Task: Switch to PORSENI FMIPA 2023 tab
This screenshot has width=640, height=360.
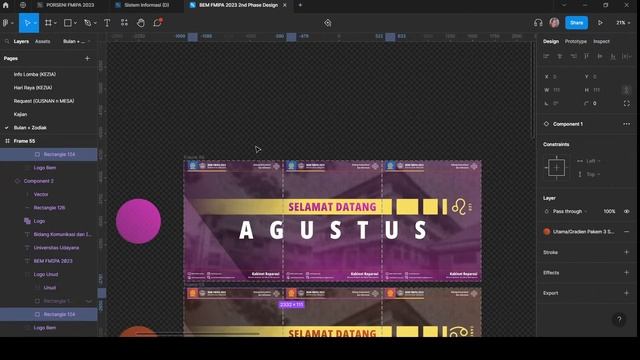Action: click(x=69, y=5)
